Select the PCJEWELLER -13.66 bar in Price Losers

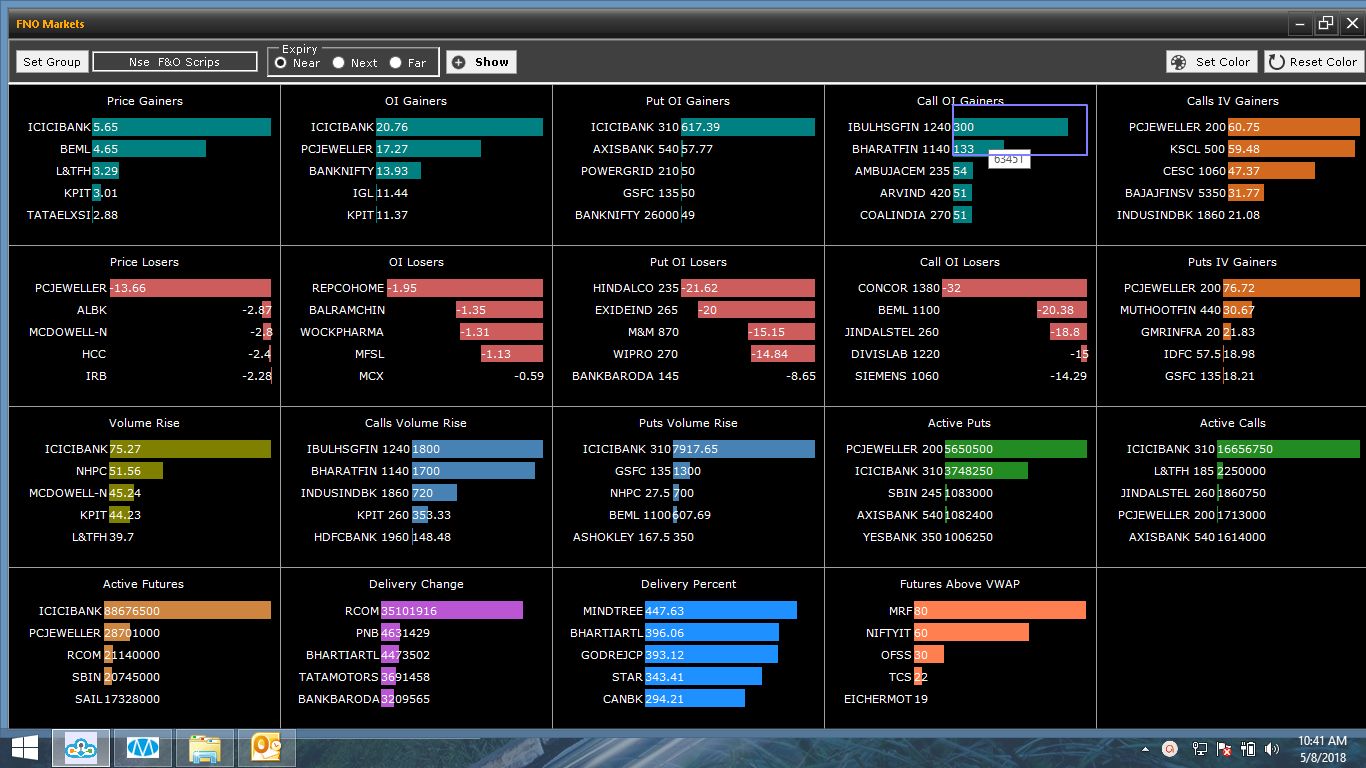(190, 288)
